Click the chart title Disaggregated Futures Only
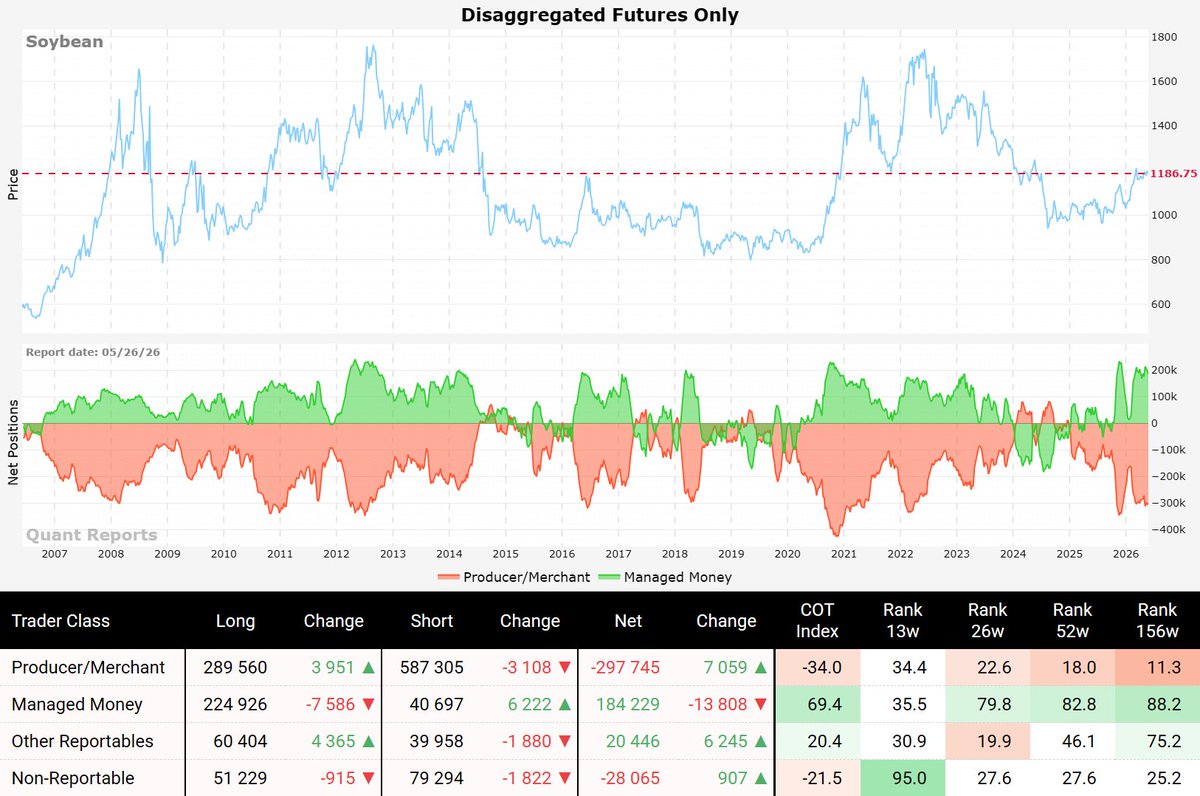This screenshot has height=796, width=1200. pos(600,15)
